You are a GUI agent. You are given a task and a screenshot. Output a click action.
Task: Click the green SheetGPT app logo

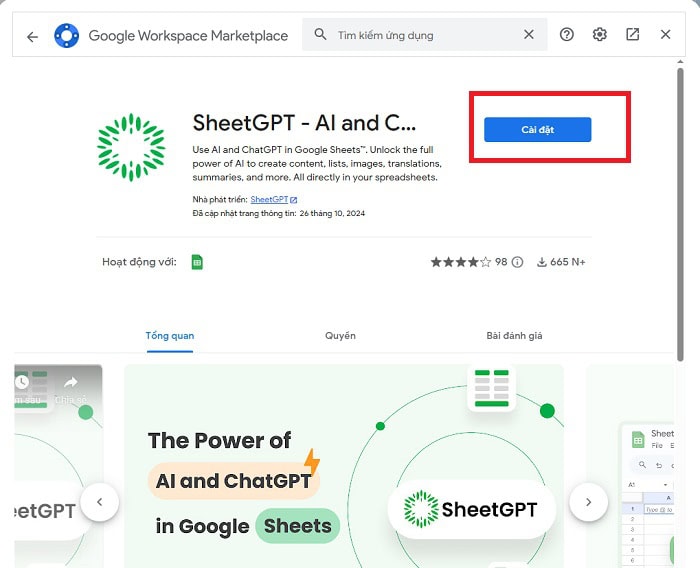(131, 147)
